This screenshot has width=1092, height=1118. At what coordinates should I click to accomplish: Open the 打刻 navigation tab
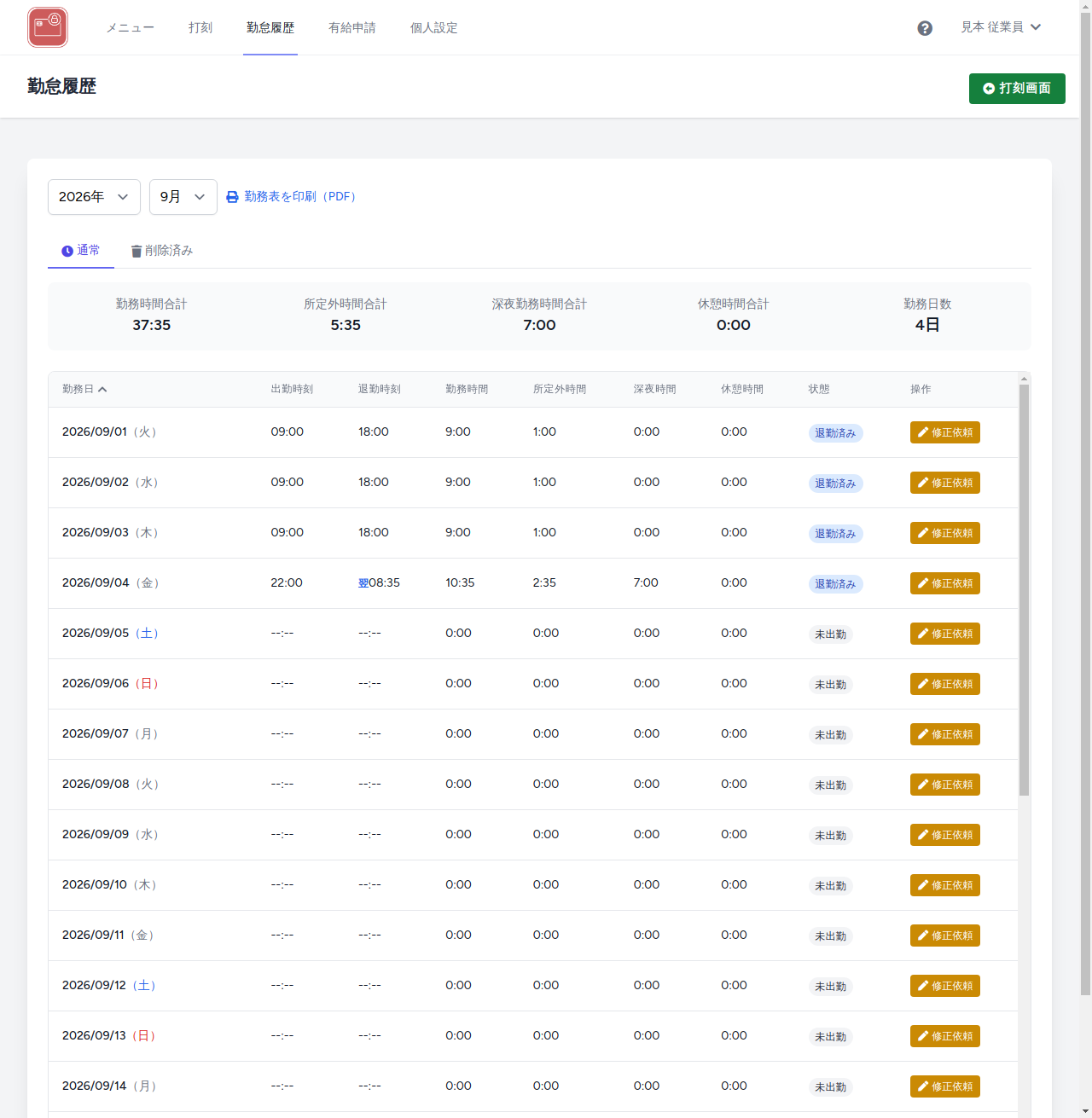[x=200, y=28]
